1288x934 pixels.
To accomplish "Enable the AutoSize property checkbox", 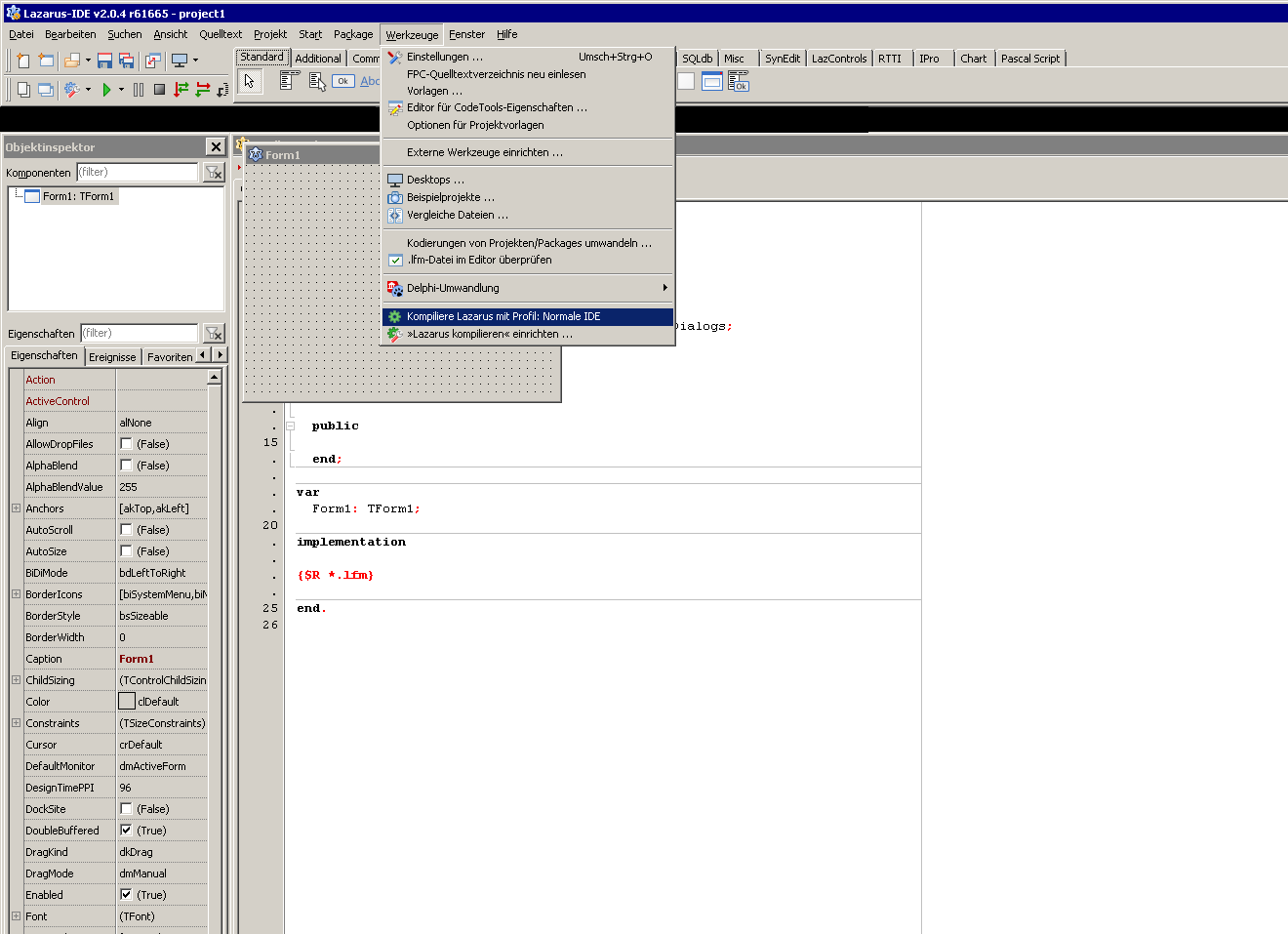I will coord(126,551).
